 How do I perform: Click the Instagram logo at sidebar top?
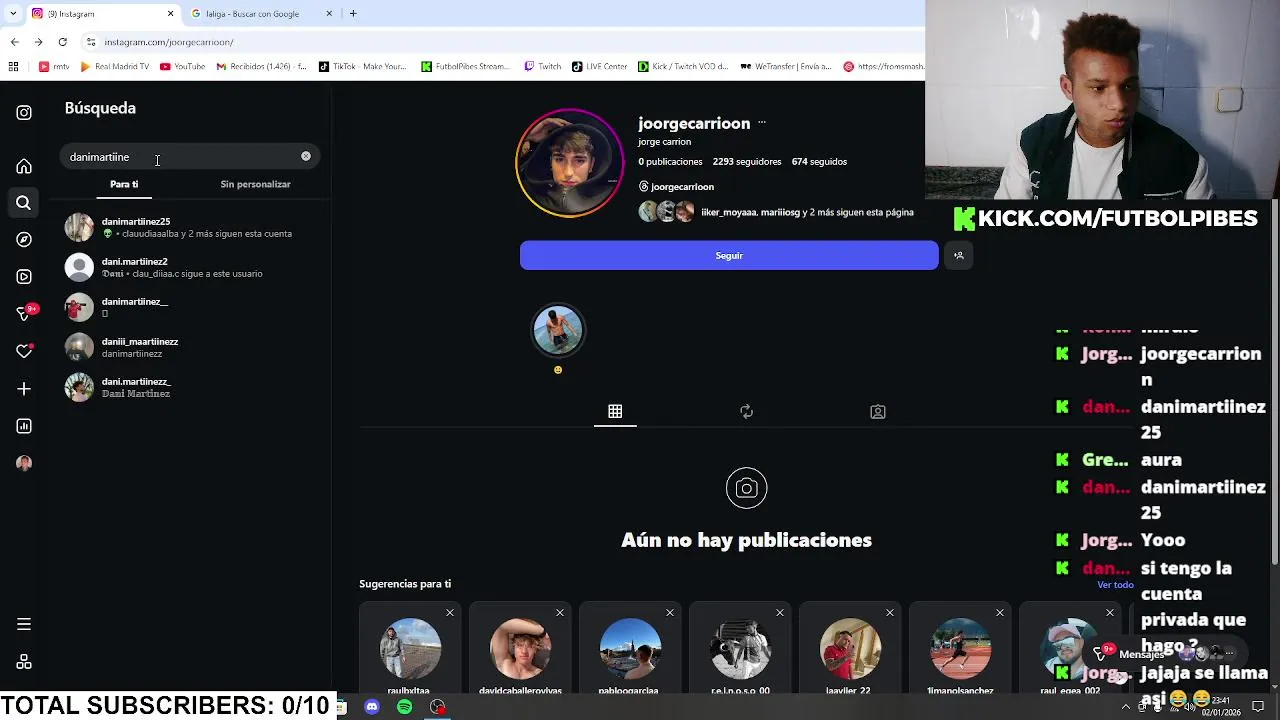[24, 113]
